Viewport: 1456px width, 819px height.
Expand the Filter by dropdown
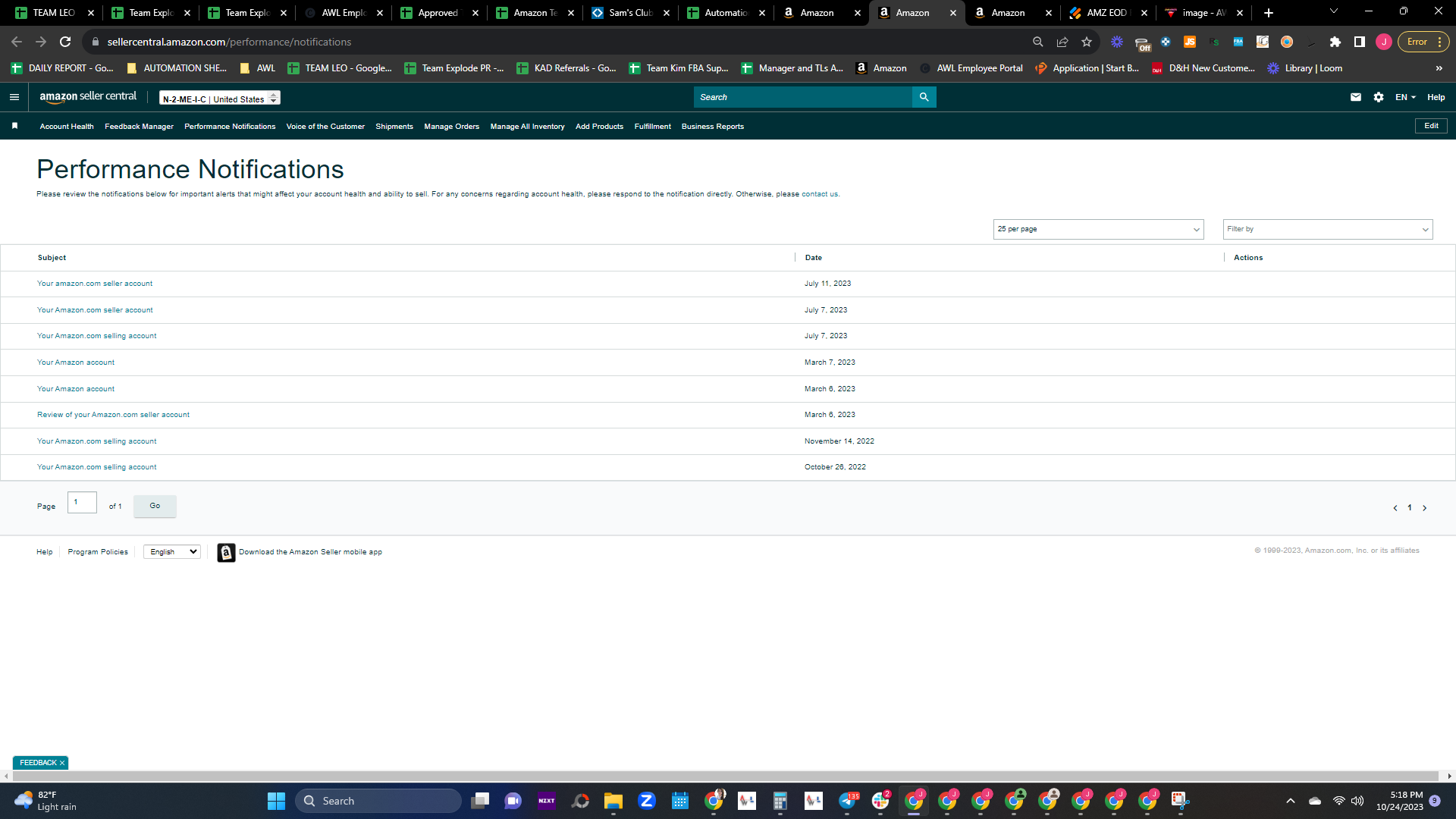click(x=1328, y=229)
